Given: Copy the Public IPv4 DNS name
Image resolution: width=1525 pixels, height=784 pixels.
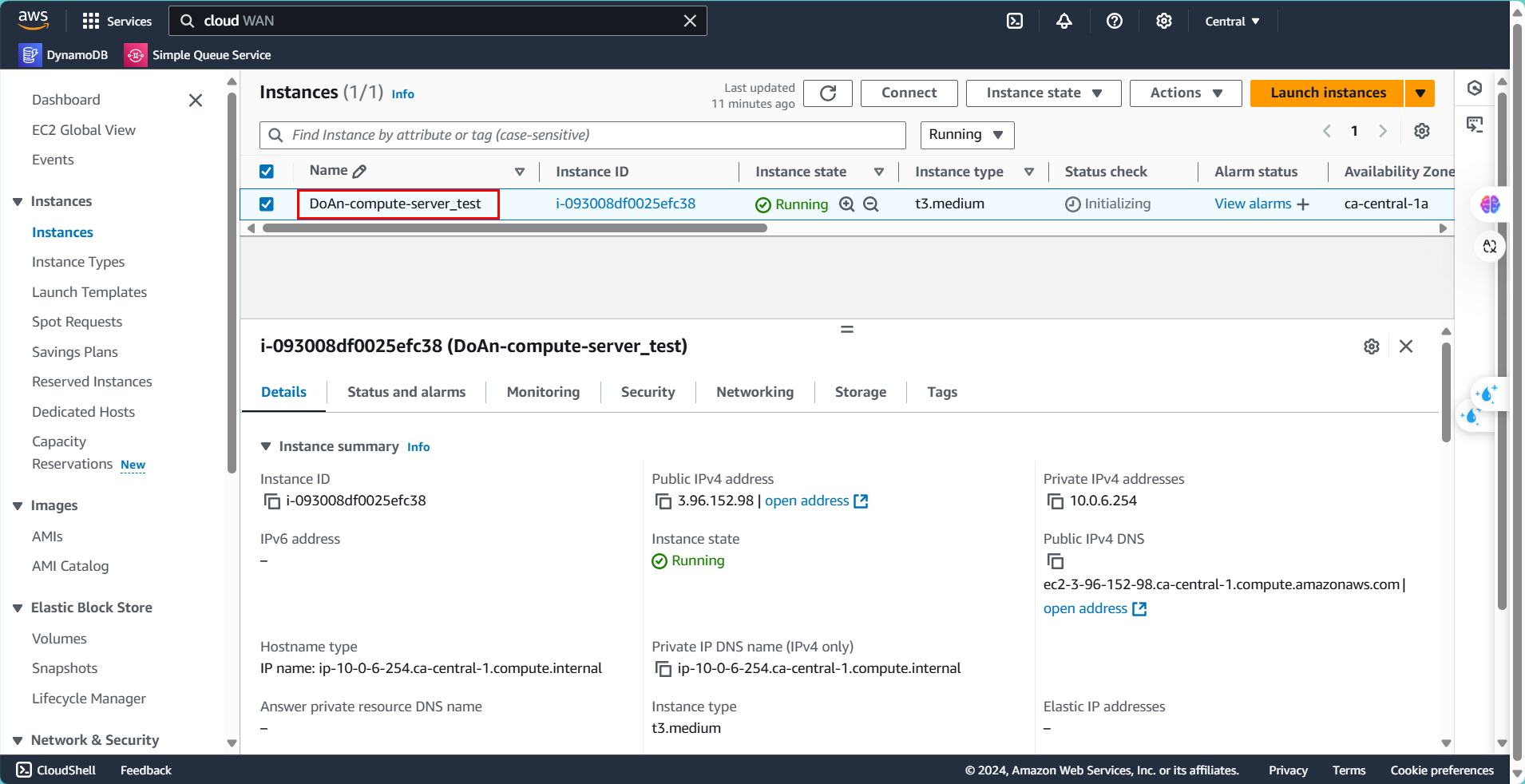Looking at the screenshot, I should coord(1056,561).
